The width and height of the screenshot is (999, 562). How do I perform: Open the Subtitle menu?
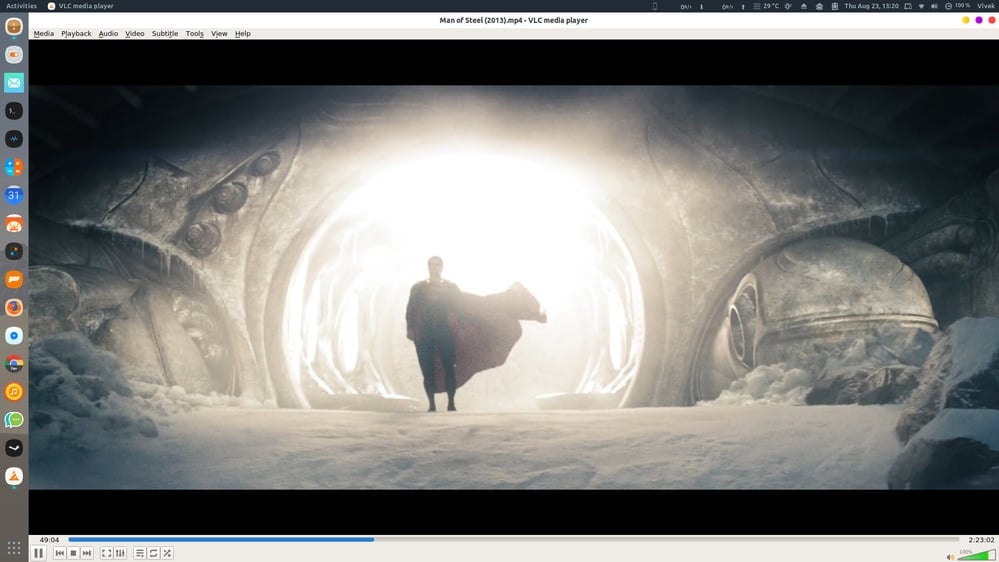coord(164,34)
